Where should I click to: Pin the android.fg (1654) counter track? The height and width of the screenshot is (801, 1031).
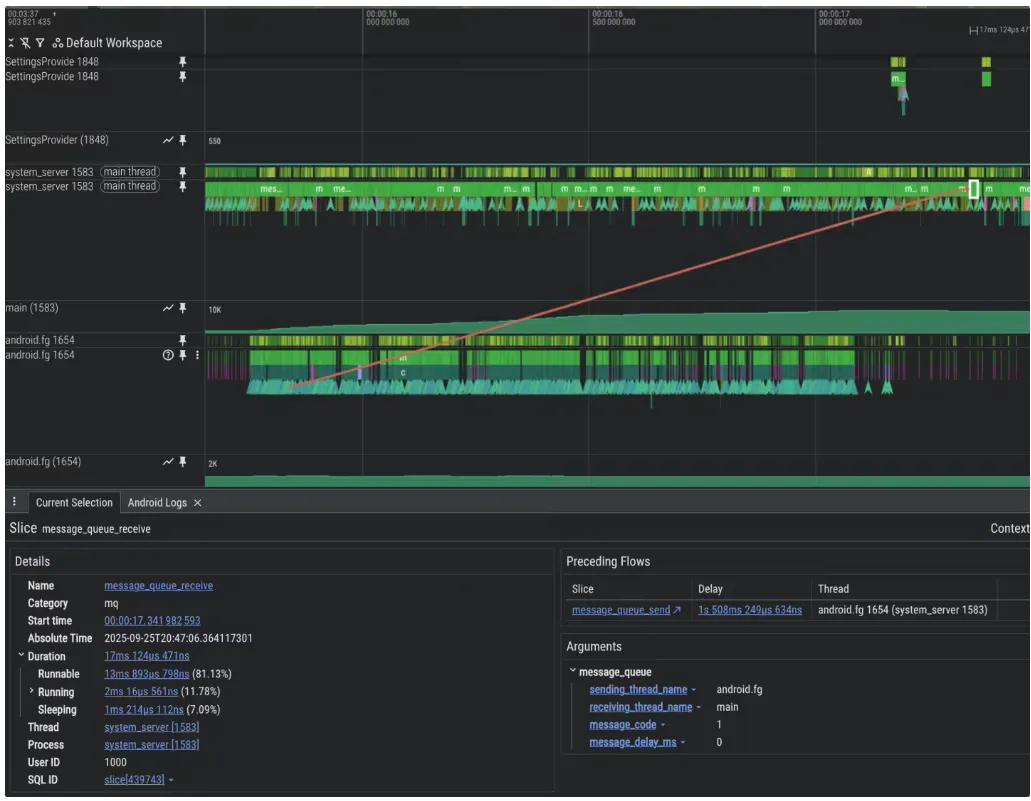183,462
